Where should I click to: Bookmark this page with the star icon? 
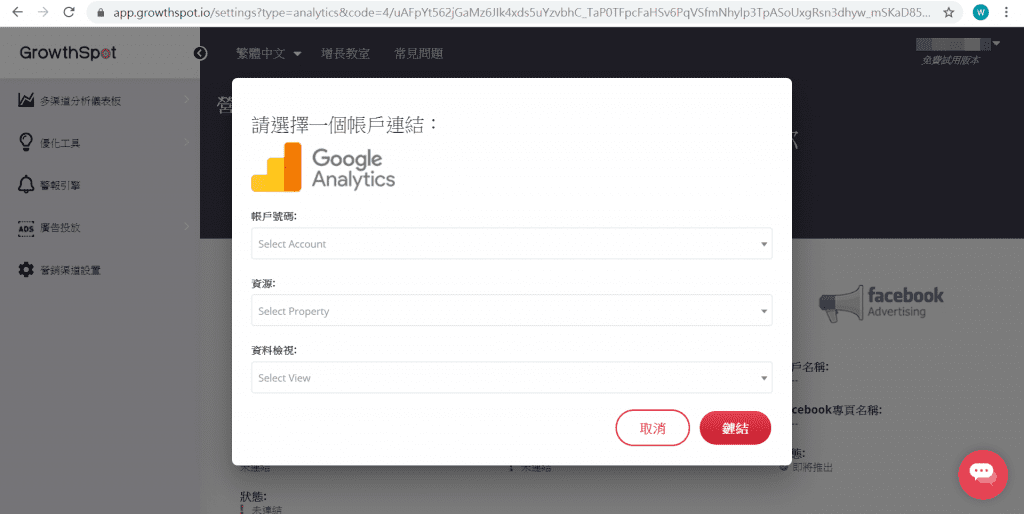(949, 12)
